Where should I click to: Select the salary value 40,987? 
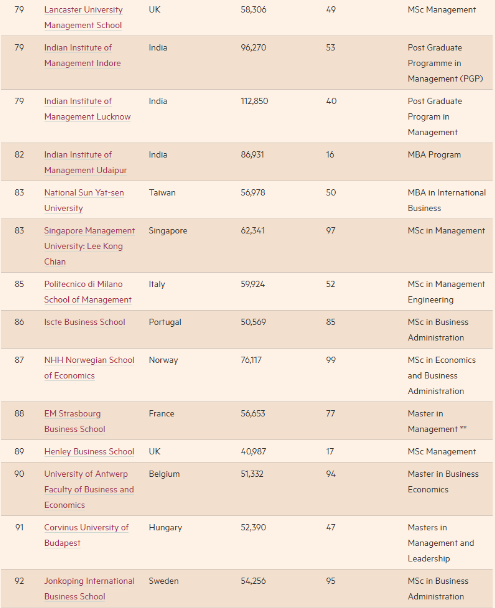[253, 452]
